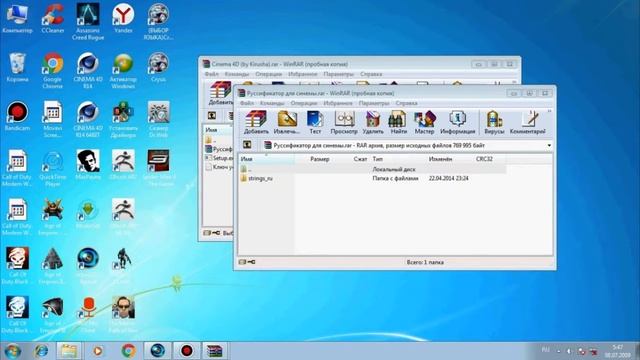Viewport: 640px width, 360px height.
Task: Click the "Всего: 1 папка" status bar text
Action: (424, 262)
